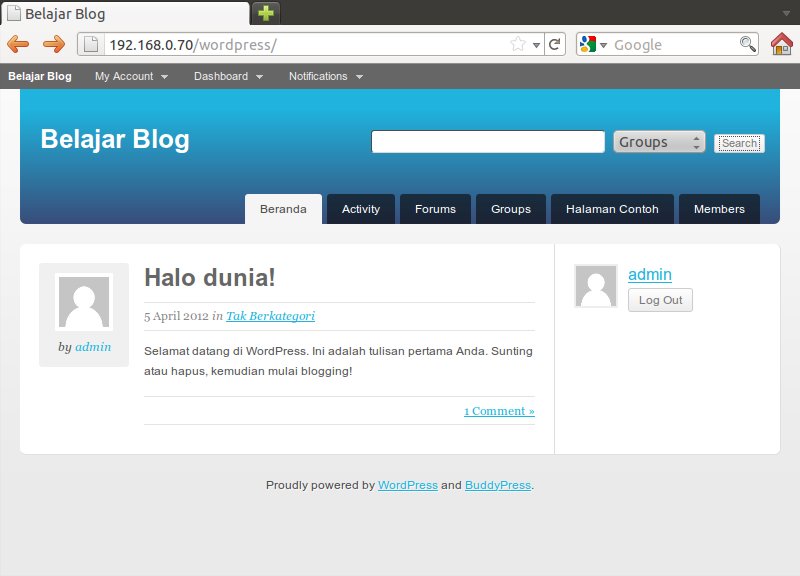Click the Google search magnifier icon
This screenshot has height=576, width=800.
[x=747, y=44]
